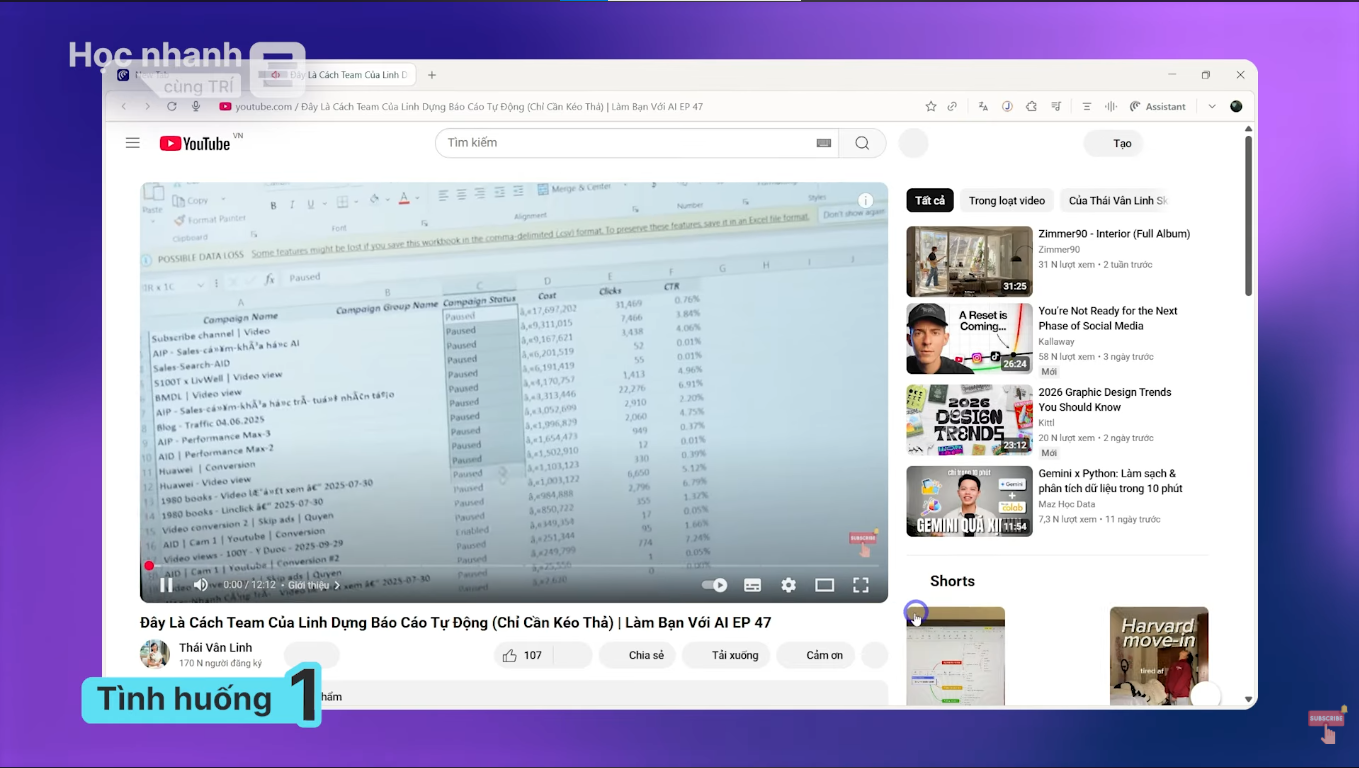Toggle subtitles/closed captions on video

tap(752, 585)
